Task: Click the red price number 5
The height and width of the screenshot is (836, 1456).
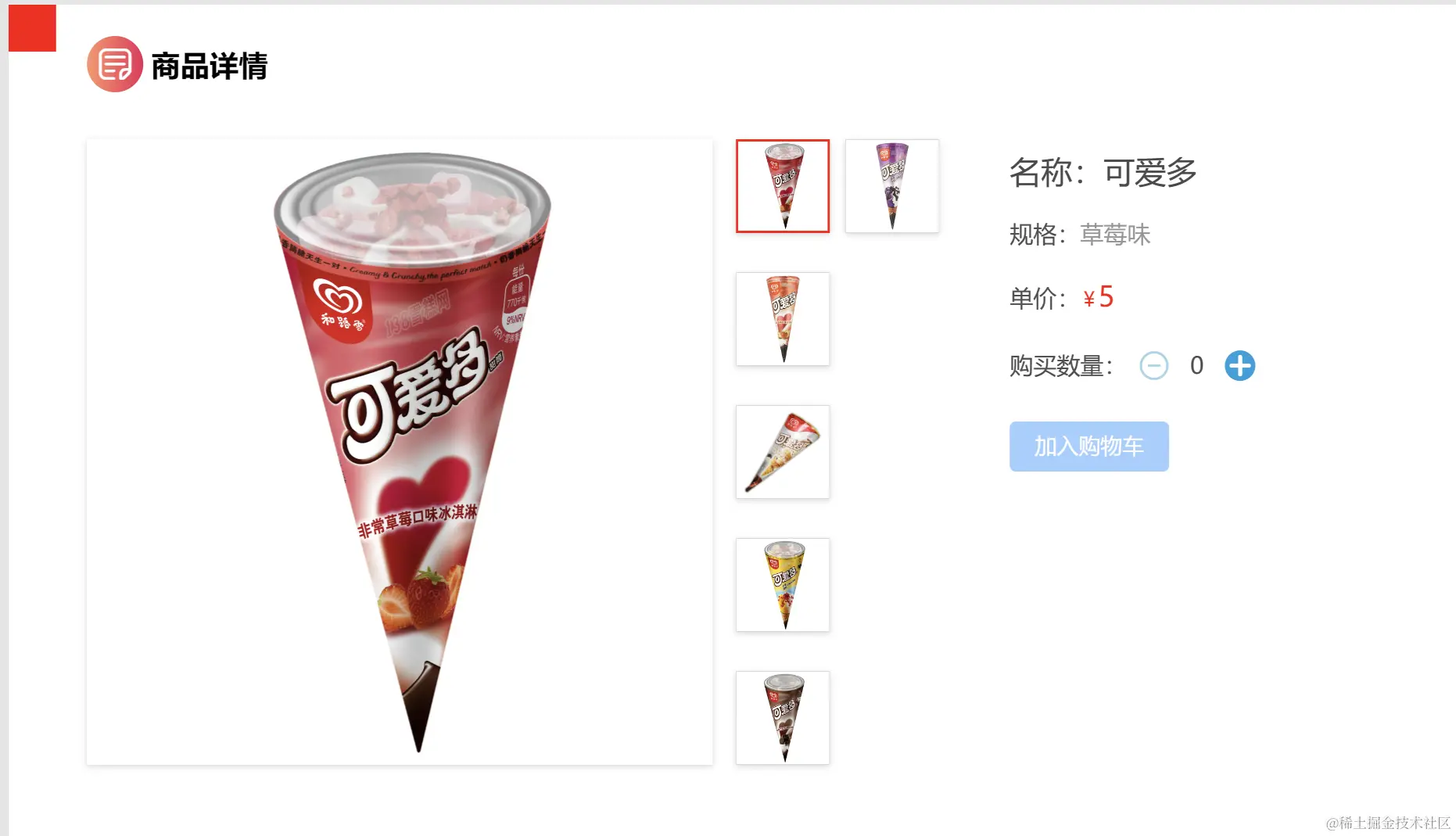Action: (x=1106, y=297)
